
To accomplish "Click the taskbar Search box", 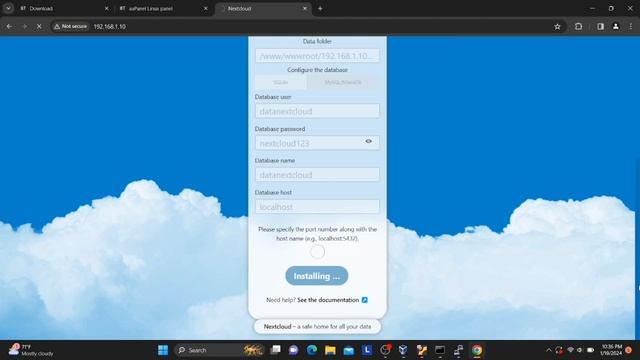I will 220,350.
